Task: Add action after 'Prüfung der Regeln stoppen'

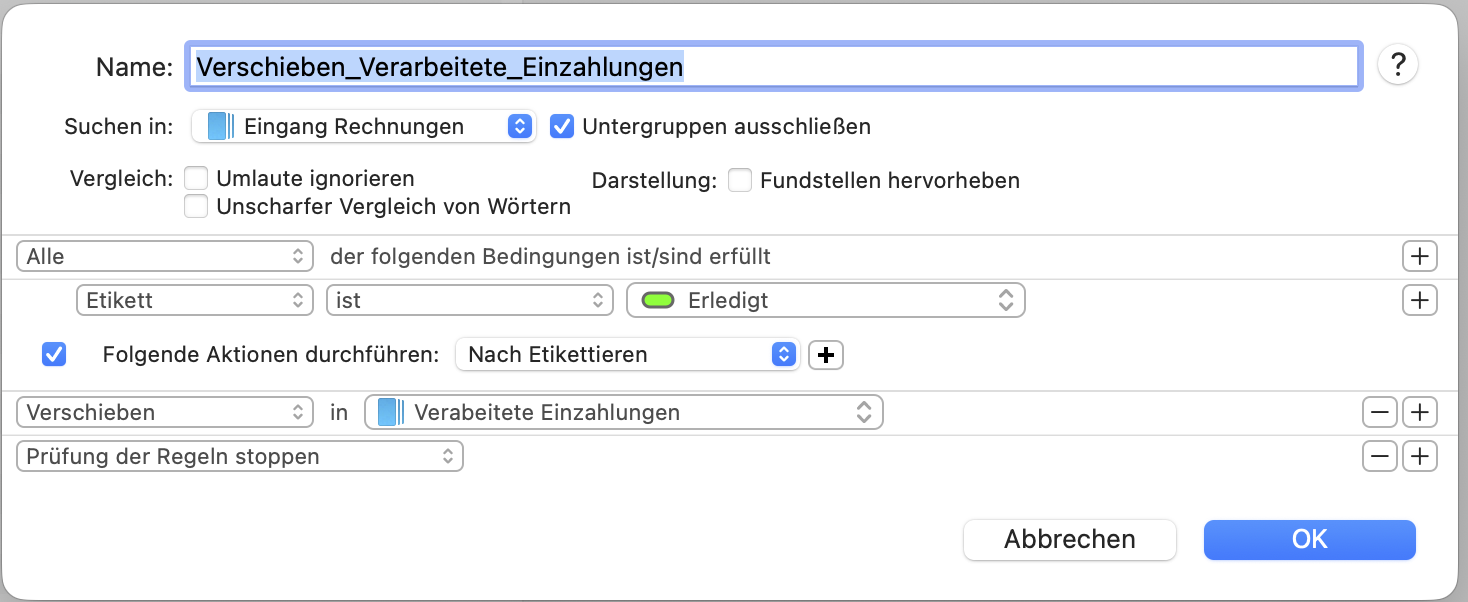Action: 1419,456
